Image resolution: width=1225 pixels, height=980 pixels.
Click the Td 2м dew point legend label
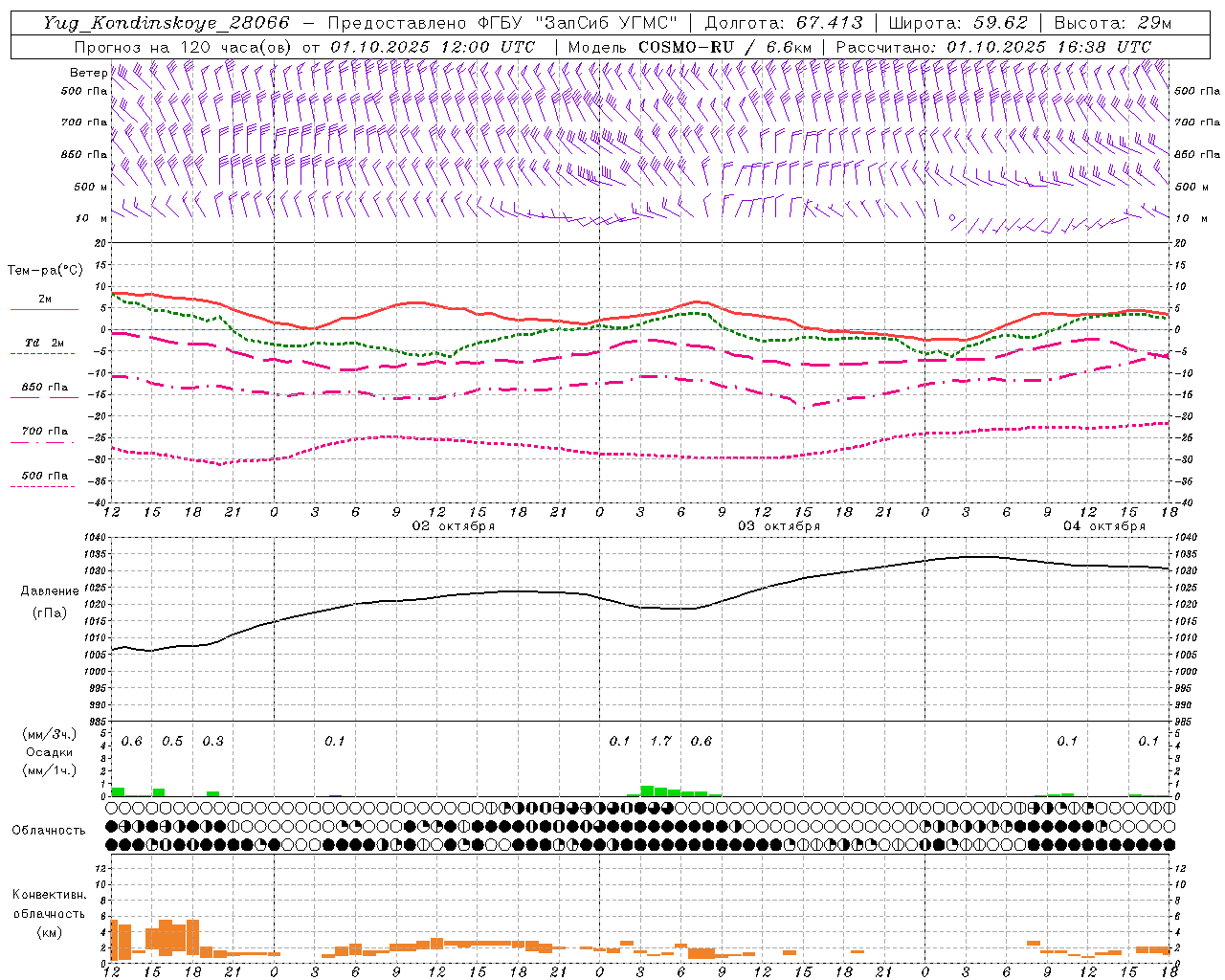point(44,343)
